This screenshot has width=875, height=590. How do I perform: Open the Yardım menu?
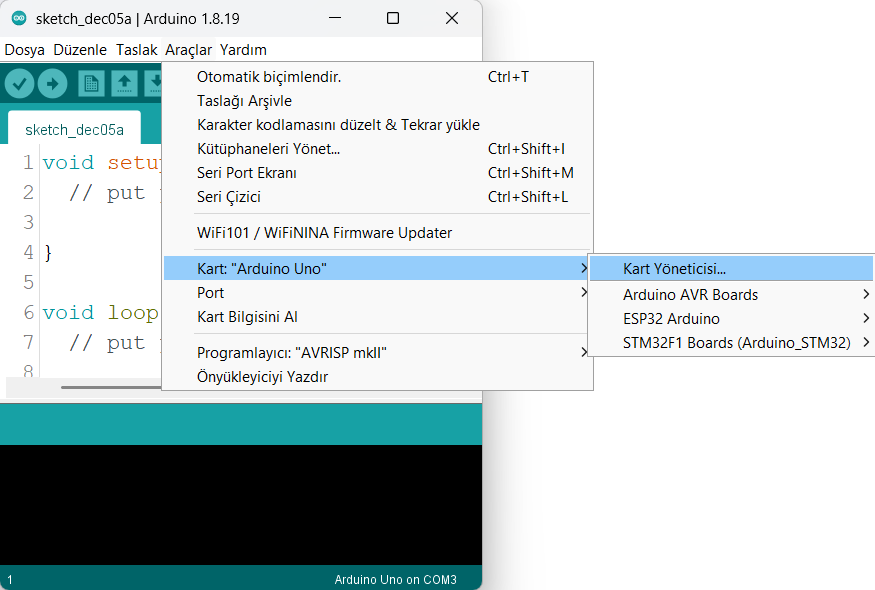coord(243,50)
